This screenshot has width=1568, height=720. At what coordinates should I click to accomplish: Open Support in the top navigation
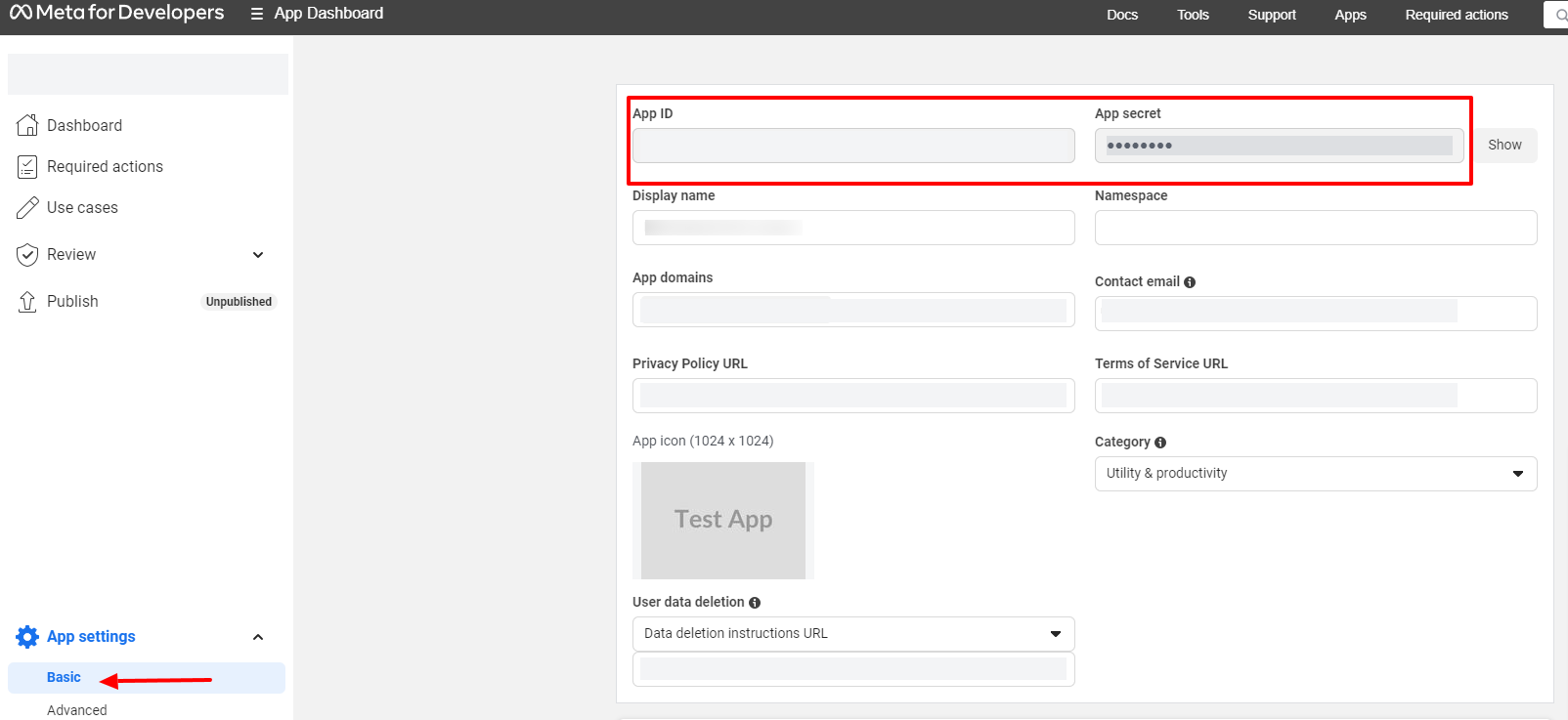(x=1272, y=15)
